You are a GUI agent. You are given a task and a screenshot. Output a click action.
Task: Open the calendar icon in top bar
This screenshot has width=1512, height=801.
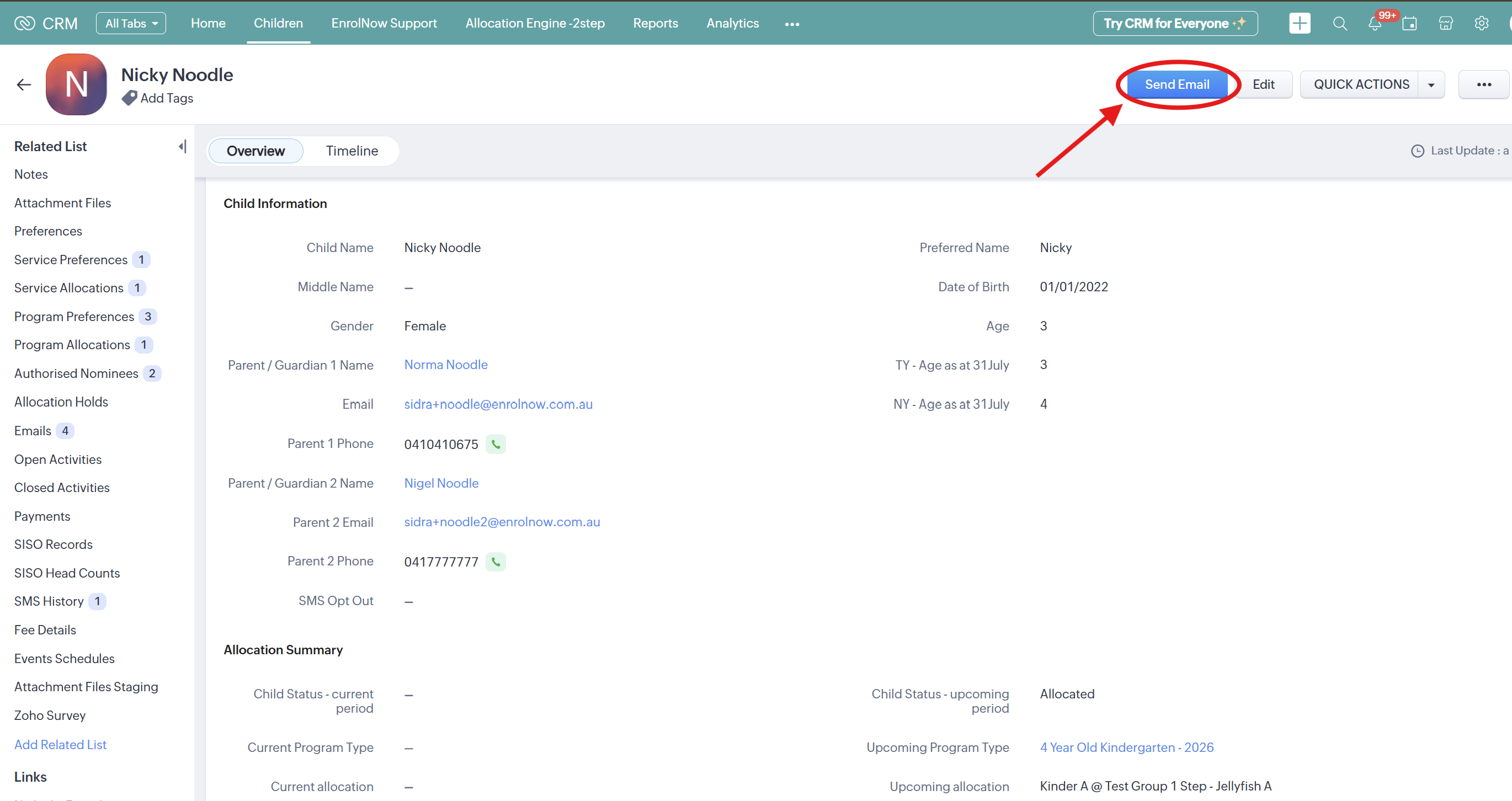pyautogui.click(x=1409, y=24)
